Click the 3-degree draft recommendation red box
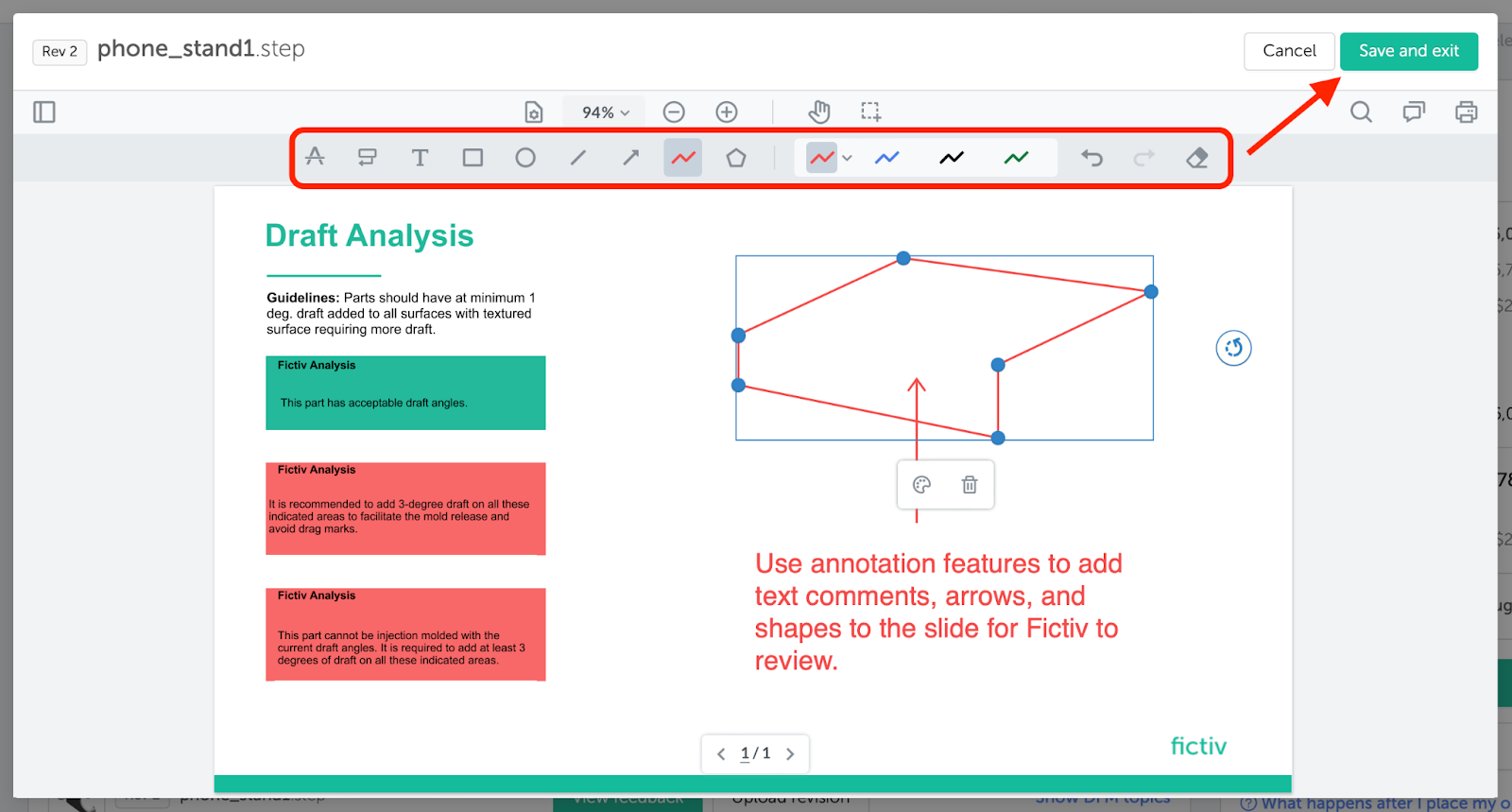 click(405, 509)
